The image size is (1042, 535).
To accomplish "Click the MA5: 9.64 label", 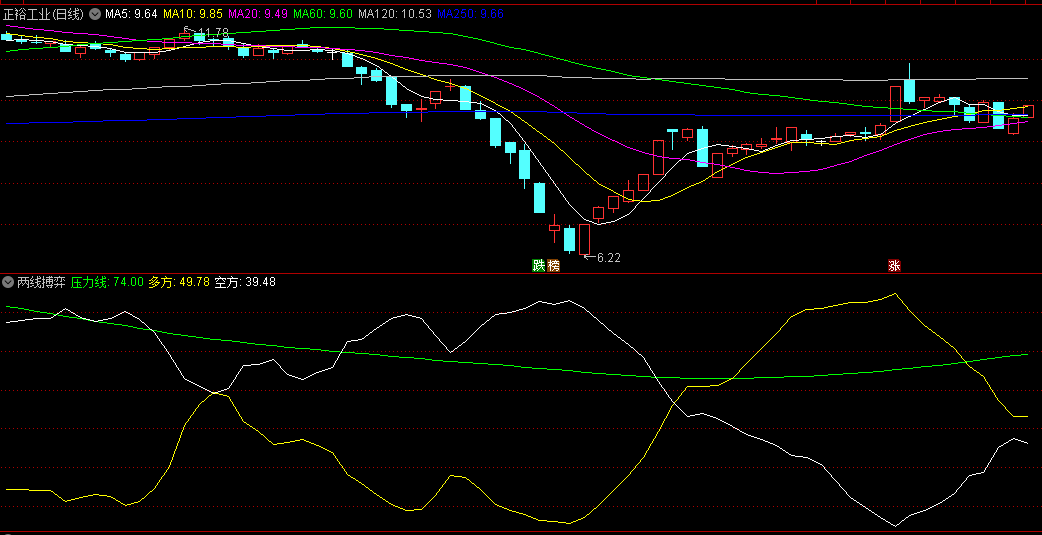I will pyautogui.click(x=132, y=13).
